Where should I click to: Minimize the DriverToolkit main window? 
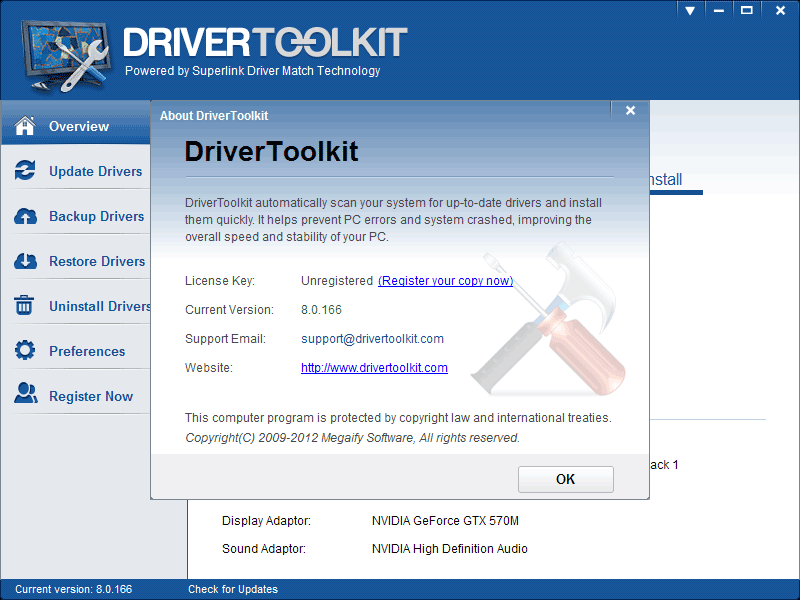[x=718, y=10]
